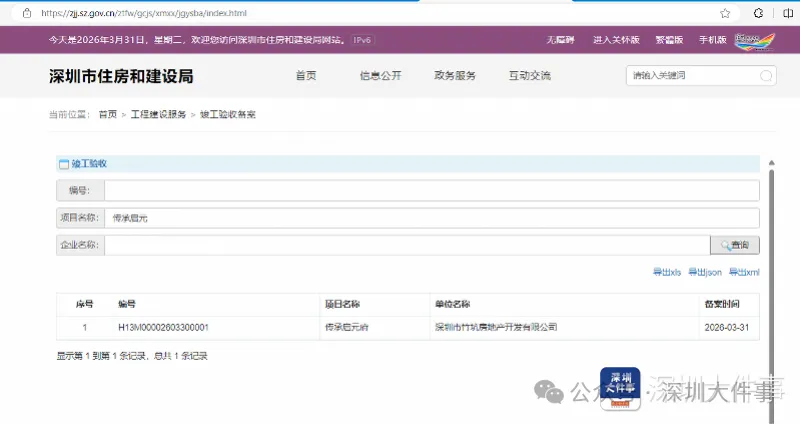This screenshot has height=424, width=800.
Task: Select record number H13M00002603300001
Action: 163,328
